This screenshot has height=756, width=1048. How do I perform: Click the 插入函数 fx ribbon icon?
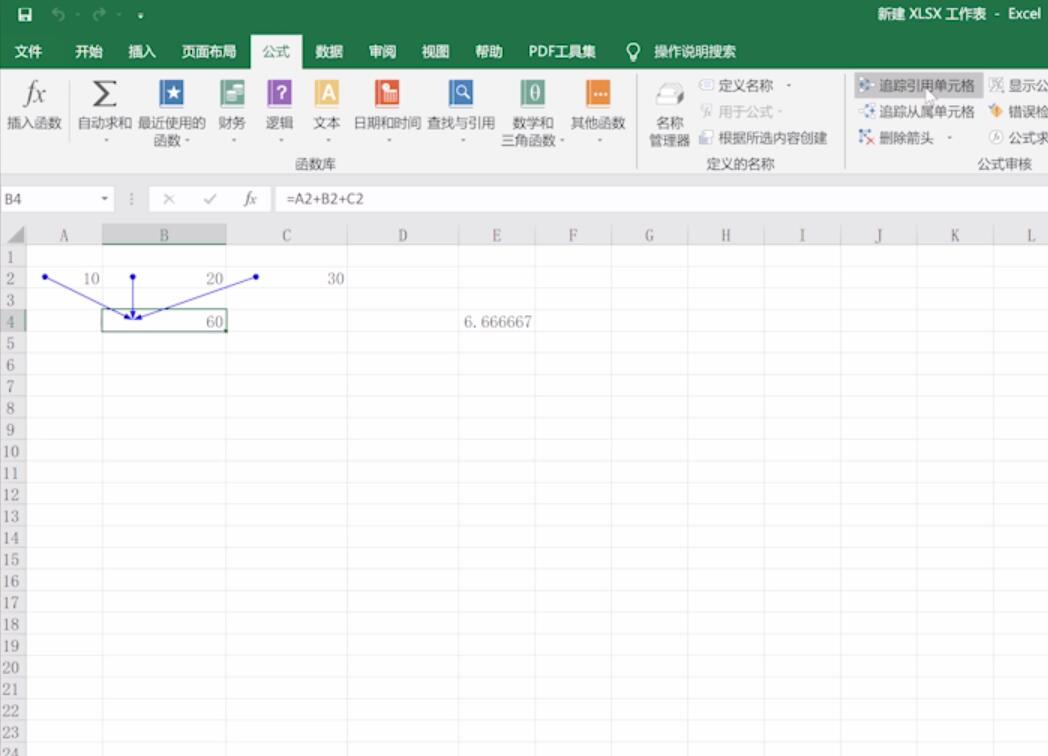(34, 94)
